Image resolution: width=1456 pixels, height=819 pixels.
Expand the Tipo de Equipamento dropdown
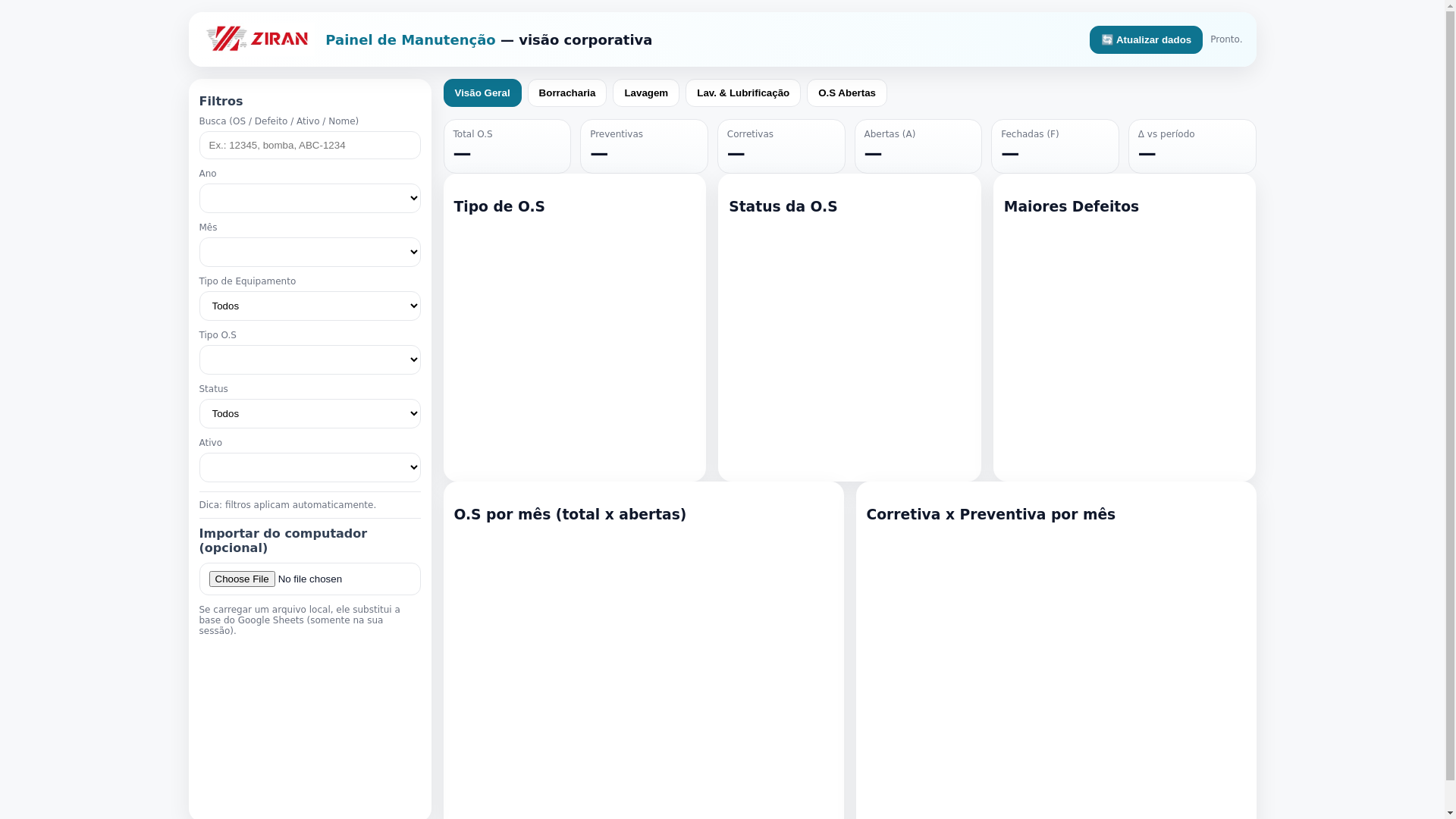(x=309, y=306)
